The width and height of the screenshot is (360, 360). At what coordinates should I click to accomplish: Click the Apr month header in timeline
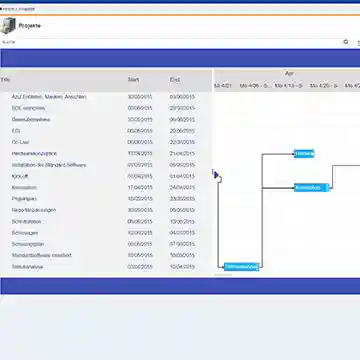point(289,73)
